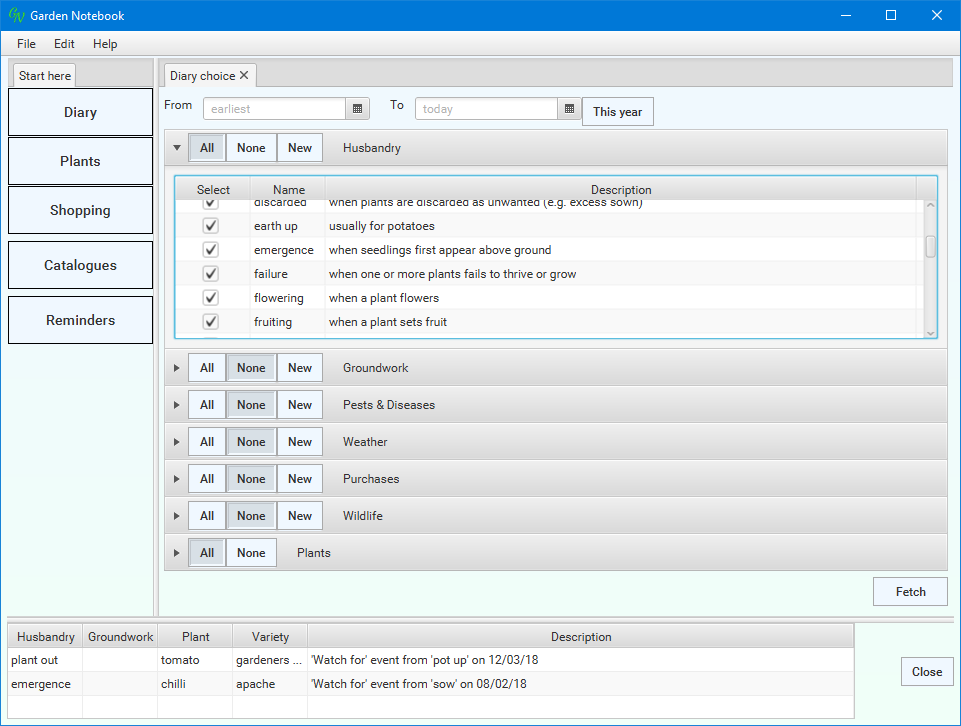Uncheck the 'earth up' checkbox
This screenshot has width=961, height=726.
(x=210, y=226)
